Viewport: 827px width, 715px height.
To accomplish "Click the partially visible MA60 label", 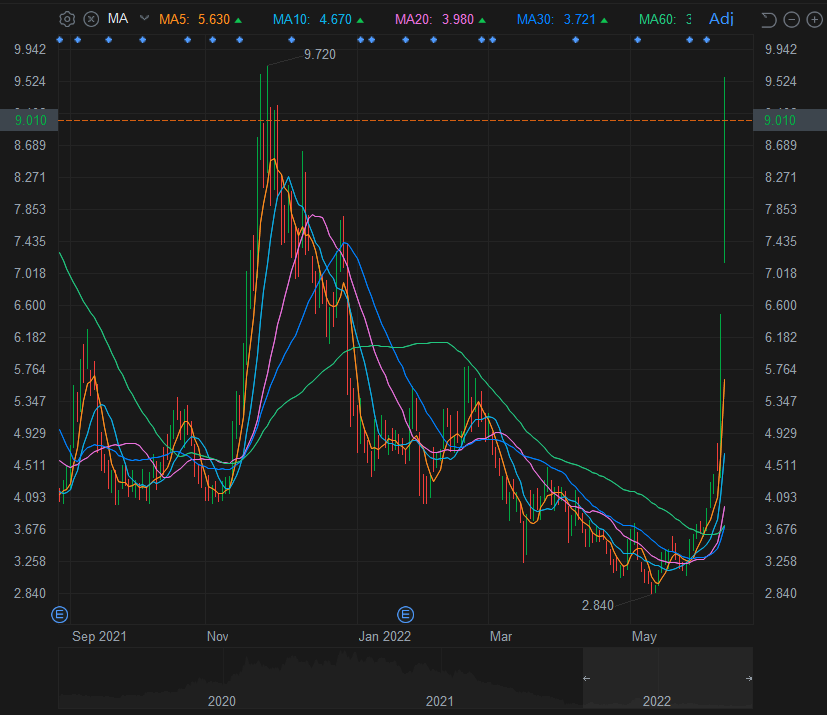I will click(x=658, y=20).
